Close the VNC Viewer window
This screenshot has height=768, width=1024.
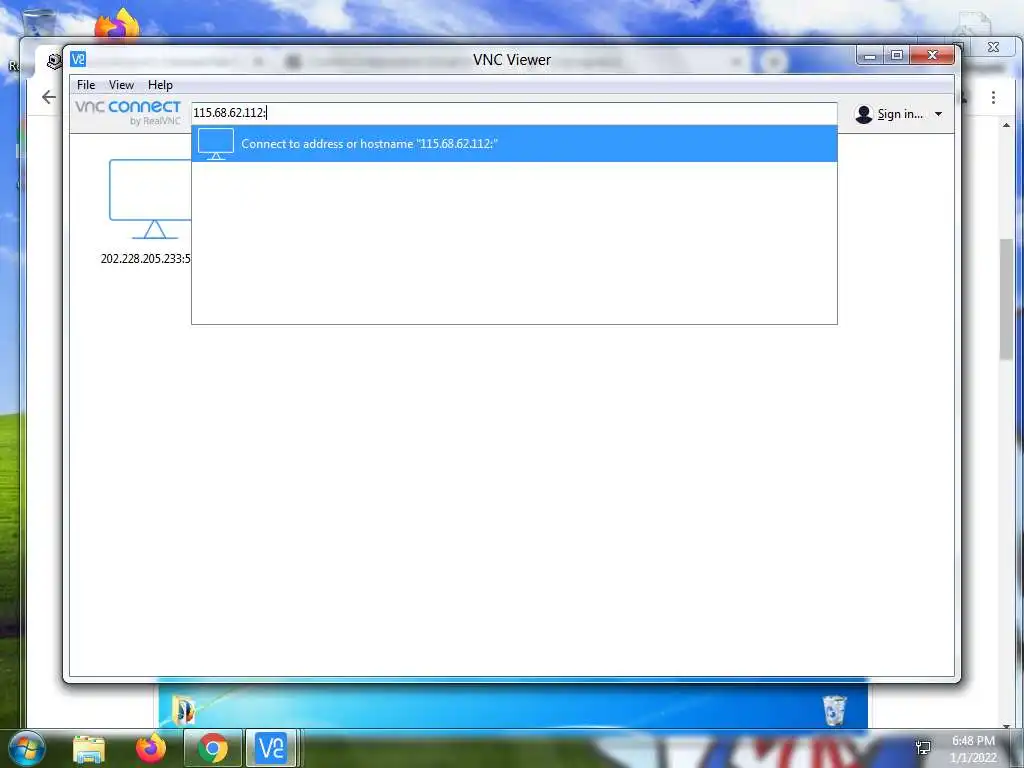click(x=933, y=56)
